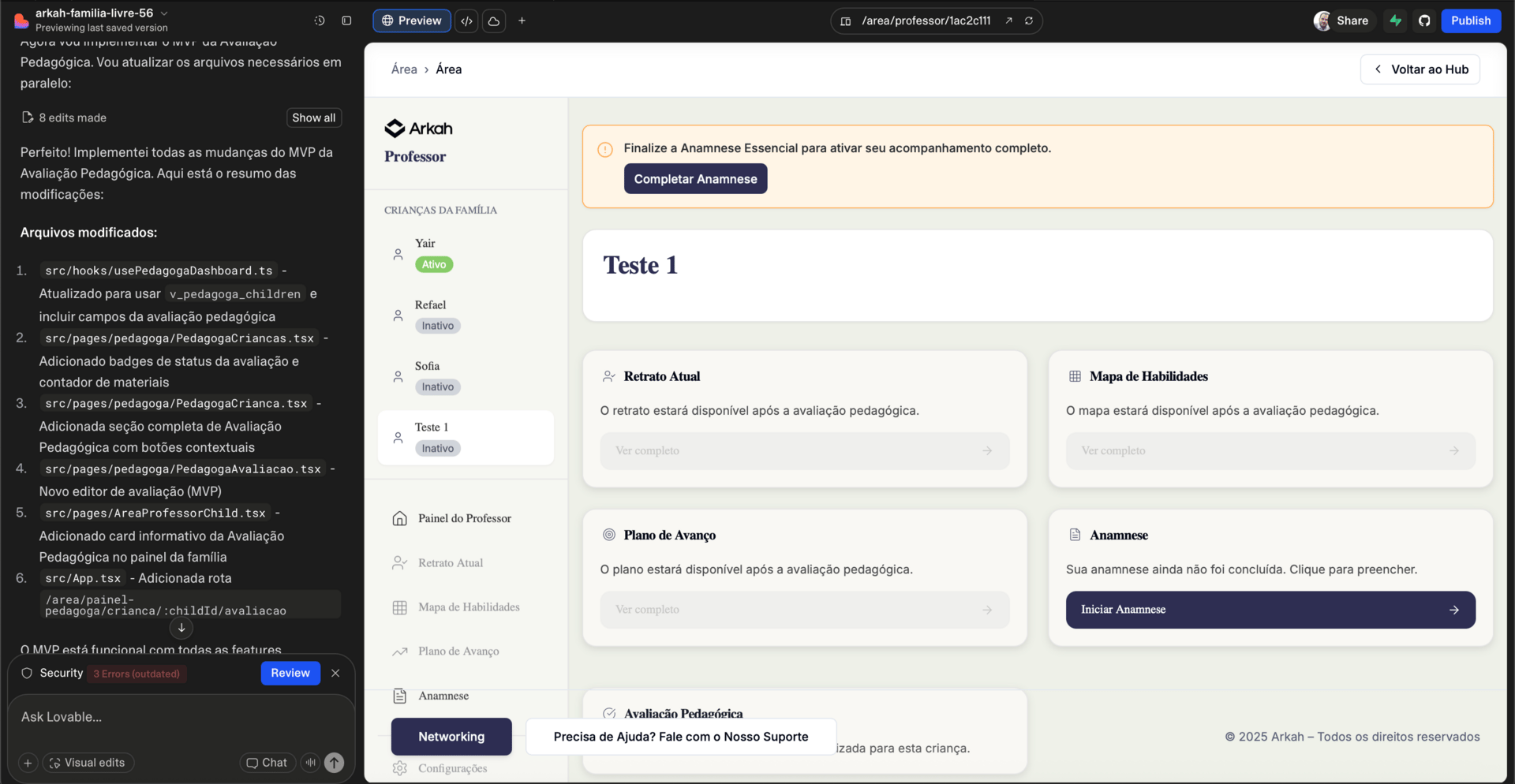Click the /area/professor/1ac2c111 route field

(x=926, y=21)
